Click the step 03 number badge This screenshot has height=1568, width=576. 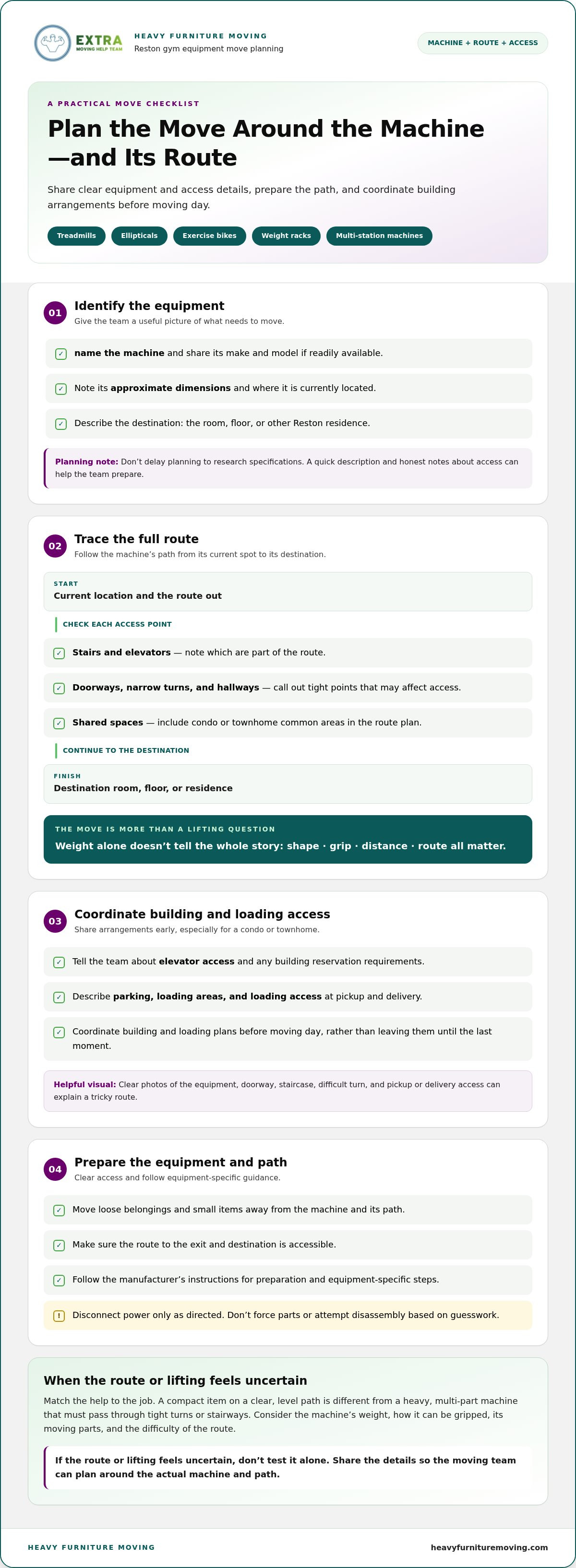(x=55, y=921)
